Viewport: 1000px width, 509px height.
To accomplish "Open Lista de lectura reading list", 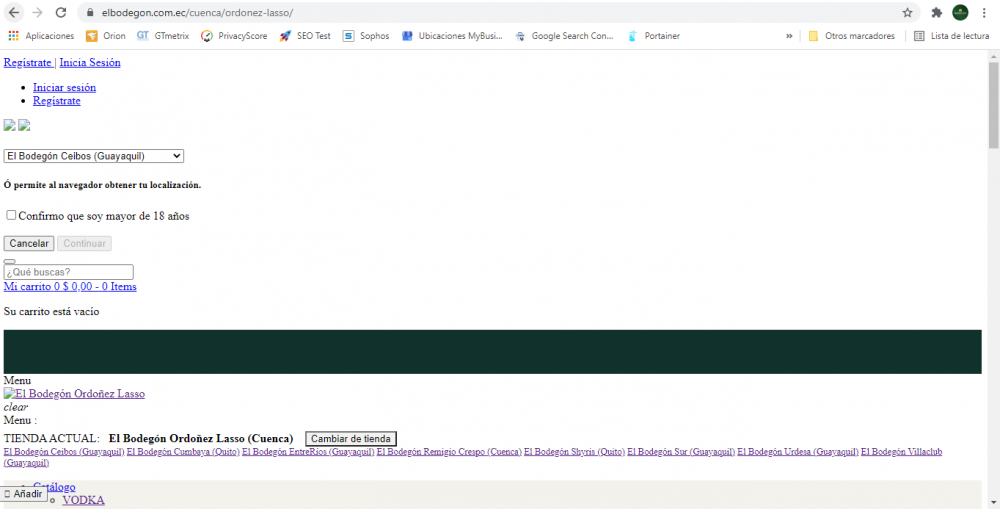I will coord(952,36).
